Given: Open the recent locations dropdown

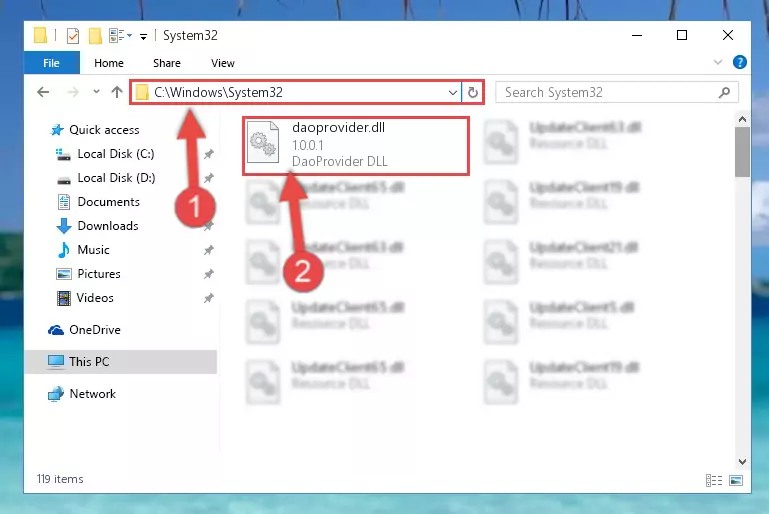Looking at the screenshot, I should [96, 92].
